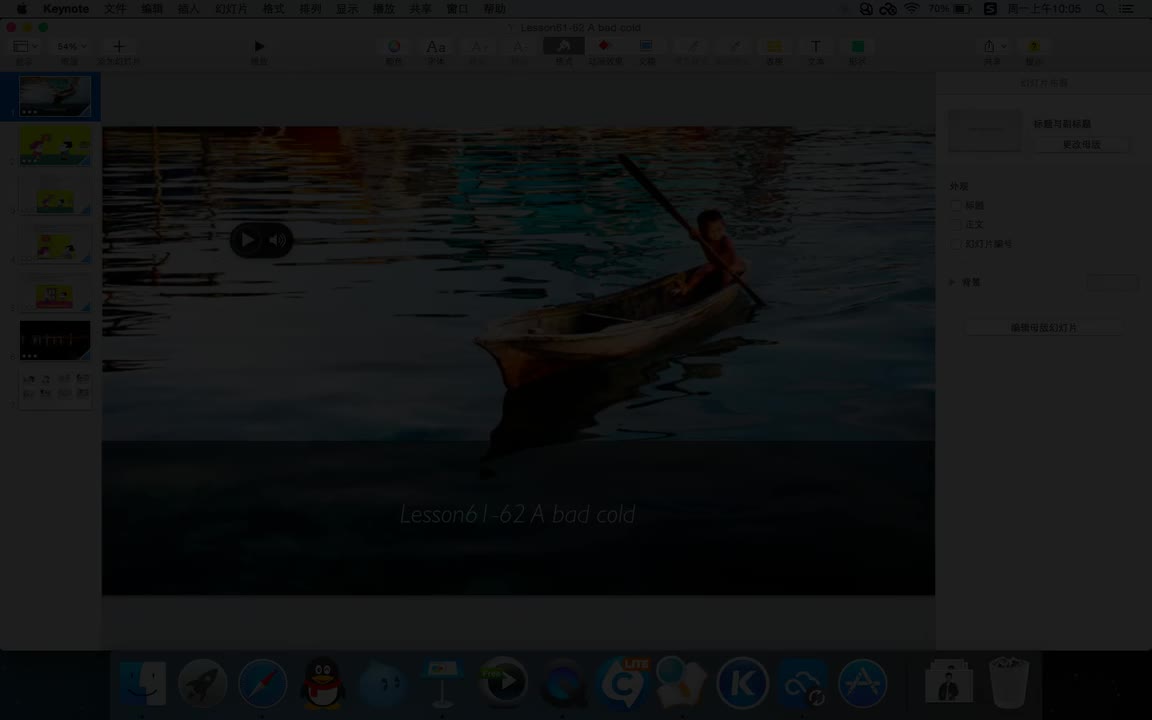Open the Apple menu

21,9
